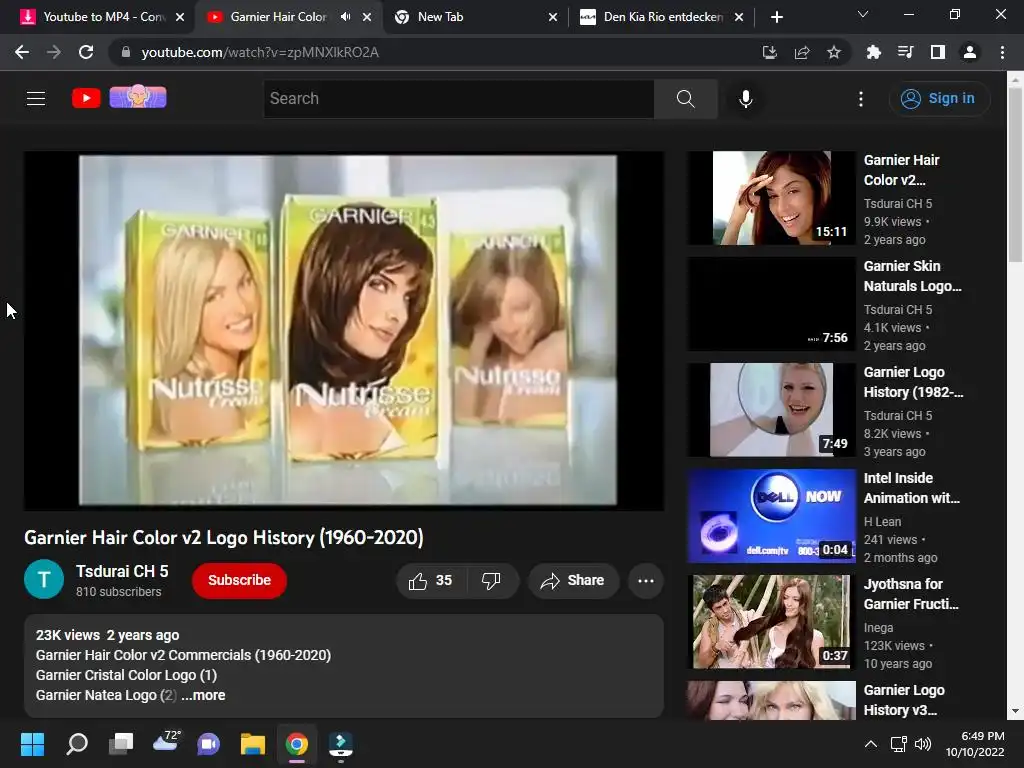Dislike the video with thumbs down
1024x768 pixels.
point(491,581)
